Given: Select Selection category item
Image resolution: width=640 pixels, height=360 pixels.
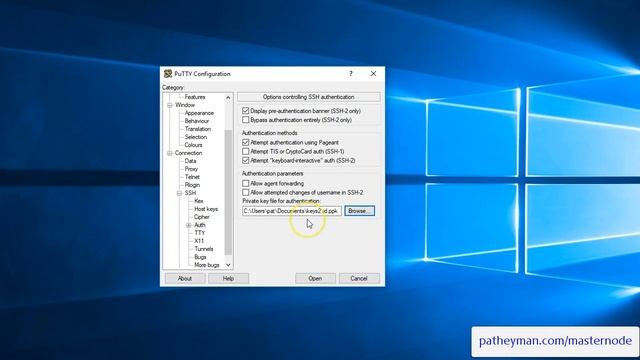Looking at the screenshot, I should 196,137.
